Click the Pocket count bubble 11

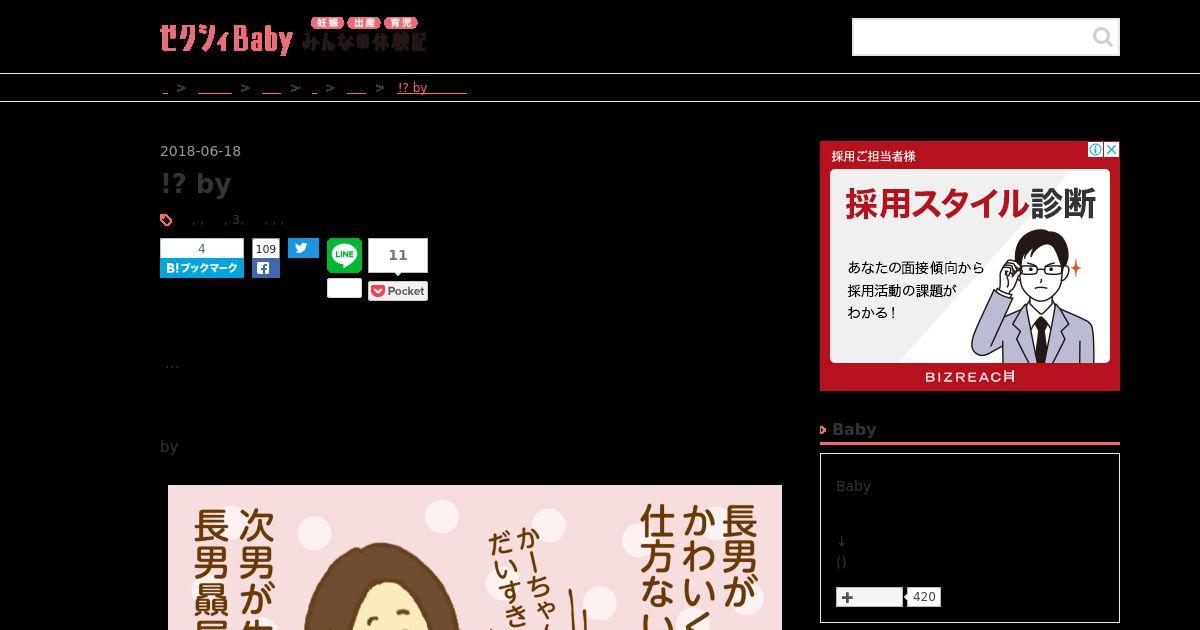[x=398, y=255]
